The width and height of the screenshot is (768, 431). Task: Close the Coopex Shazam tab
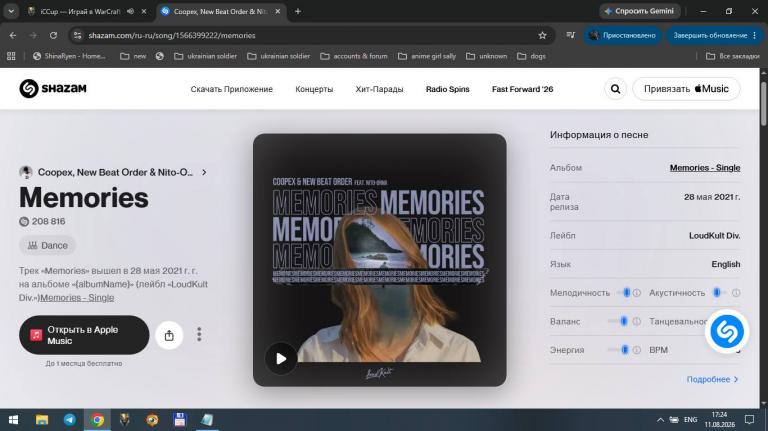(278, 11)
